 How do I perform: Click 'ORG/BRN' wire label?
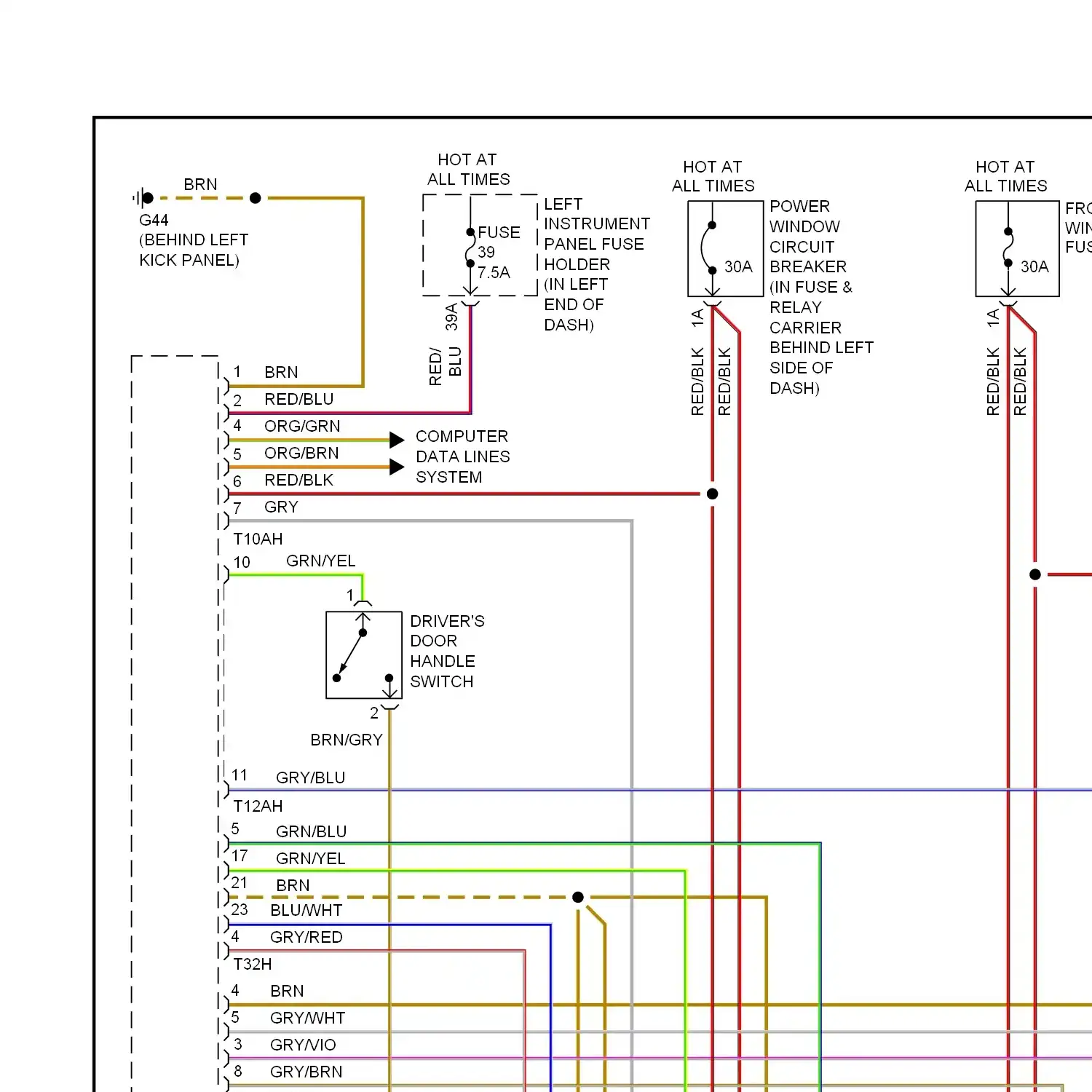click(x=301, y=453)
